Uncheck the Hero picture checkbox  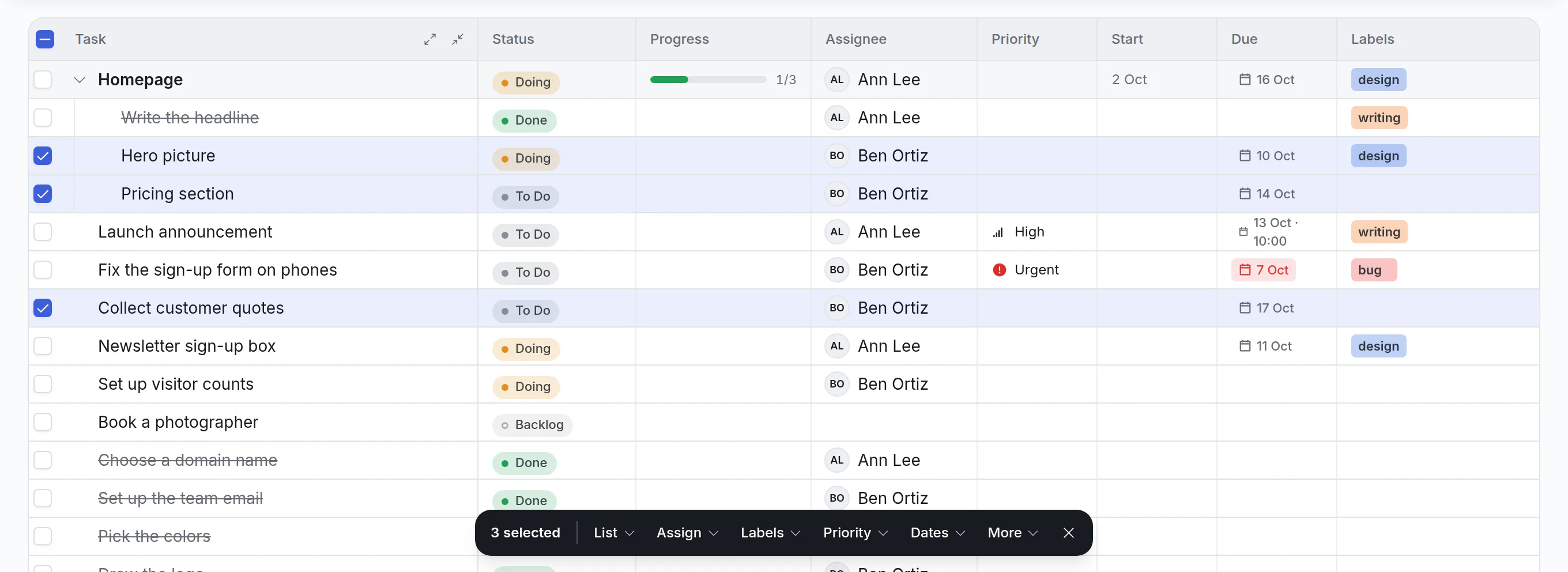[43, 156]
